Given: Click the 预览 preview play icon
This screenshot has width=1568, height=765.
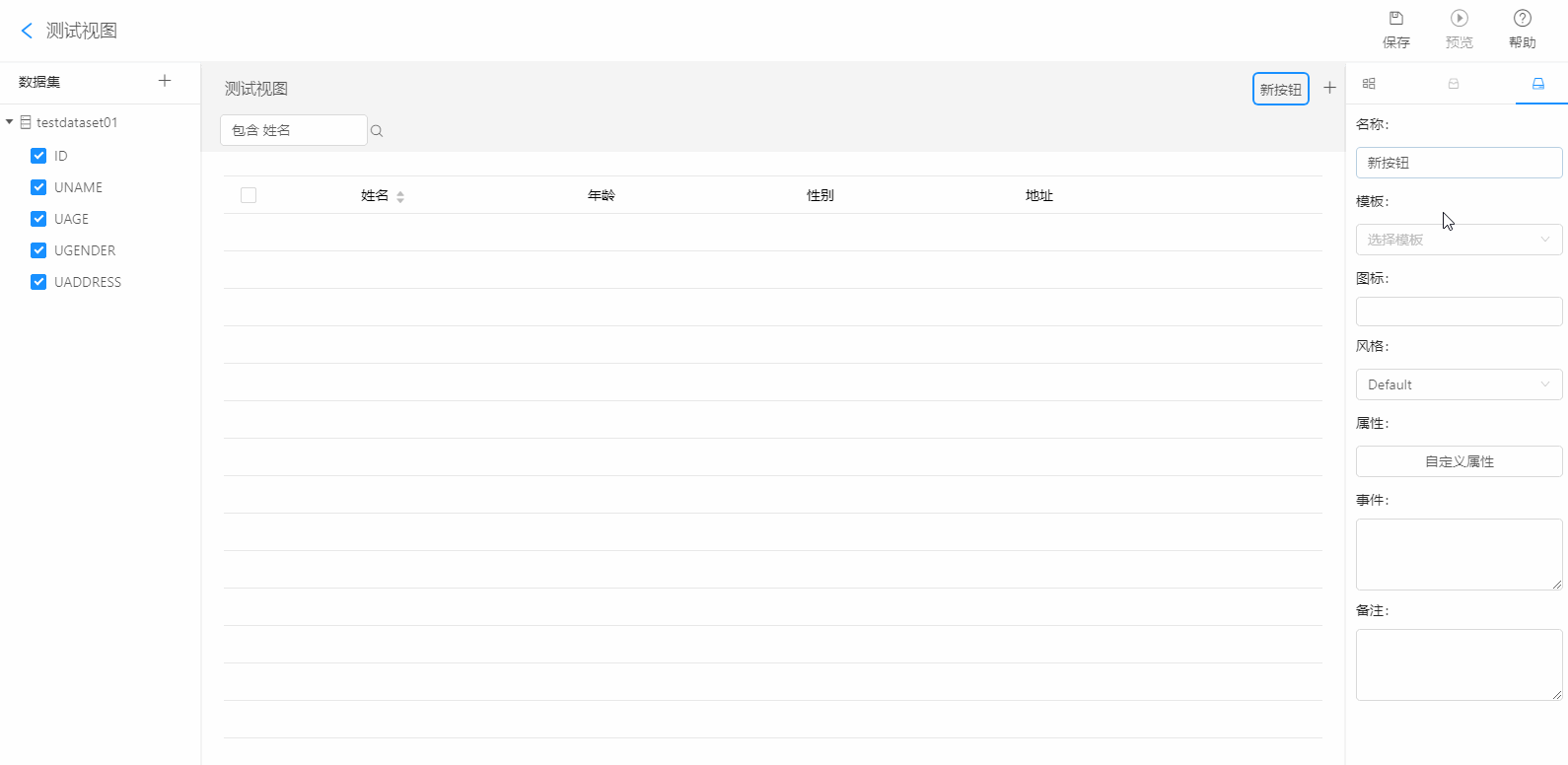Looking at the screenshot, I should coord(1460,18).
